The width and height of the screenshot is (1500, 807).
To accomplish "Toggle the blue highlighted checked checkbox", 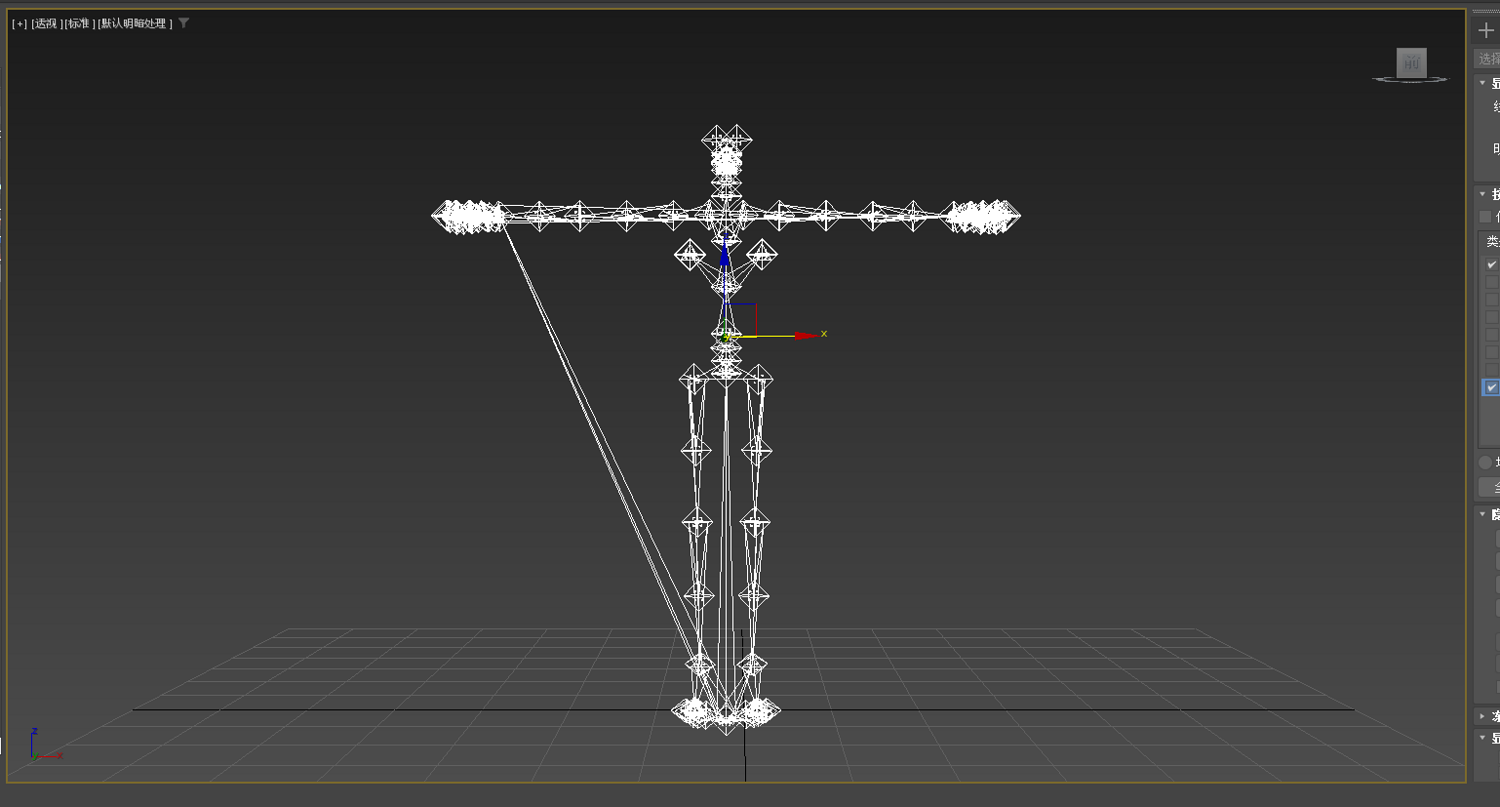I will click(1492, 387).
